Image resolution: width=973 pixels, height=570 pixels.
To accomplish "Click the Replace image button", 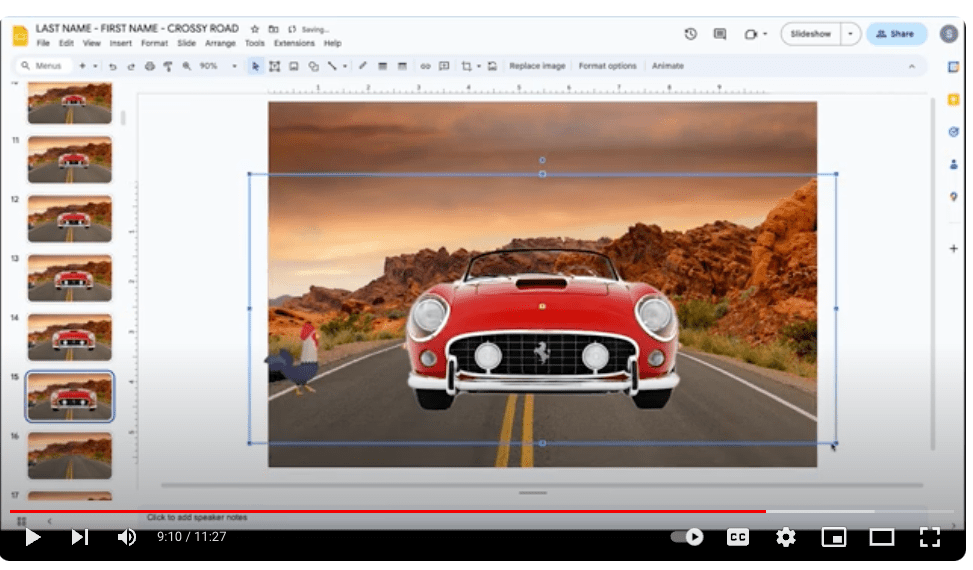I will pyautogui.click(x=537, y=66).
